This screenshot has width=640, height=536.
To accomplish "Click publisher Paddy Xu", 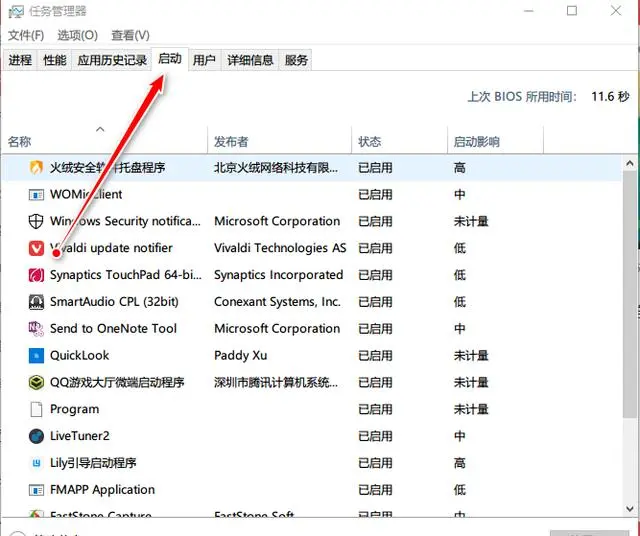I will (240, 356).
